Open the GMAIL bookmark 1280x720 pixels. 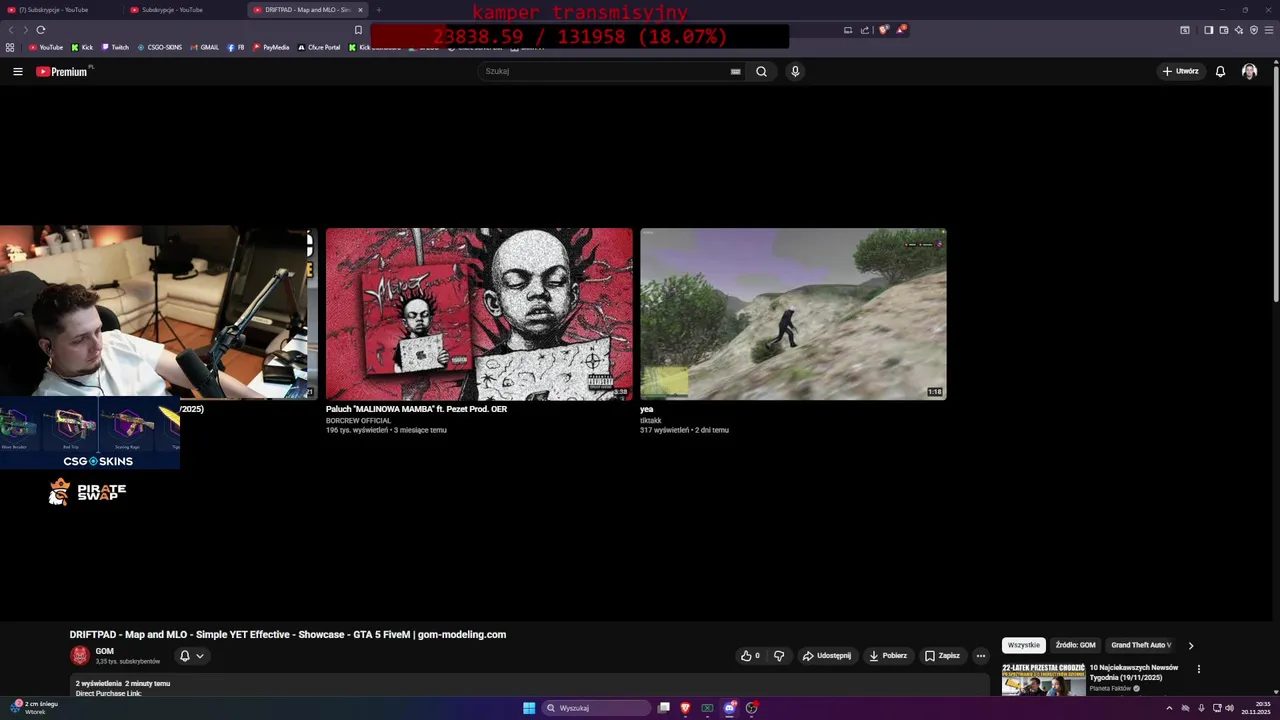(204, 47)
